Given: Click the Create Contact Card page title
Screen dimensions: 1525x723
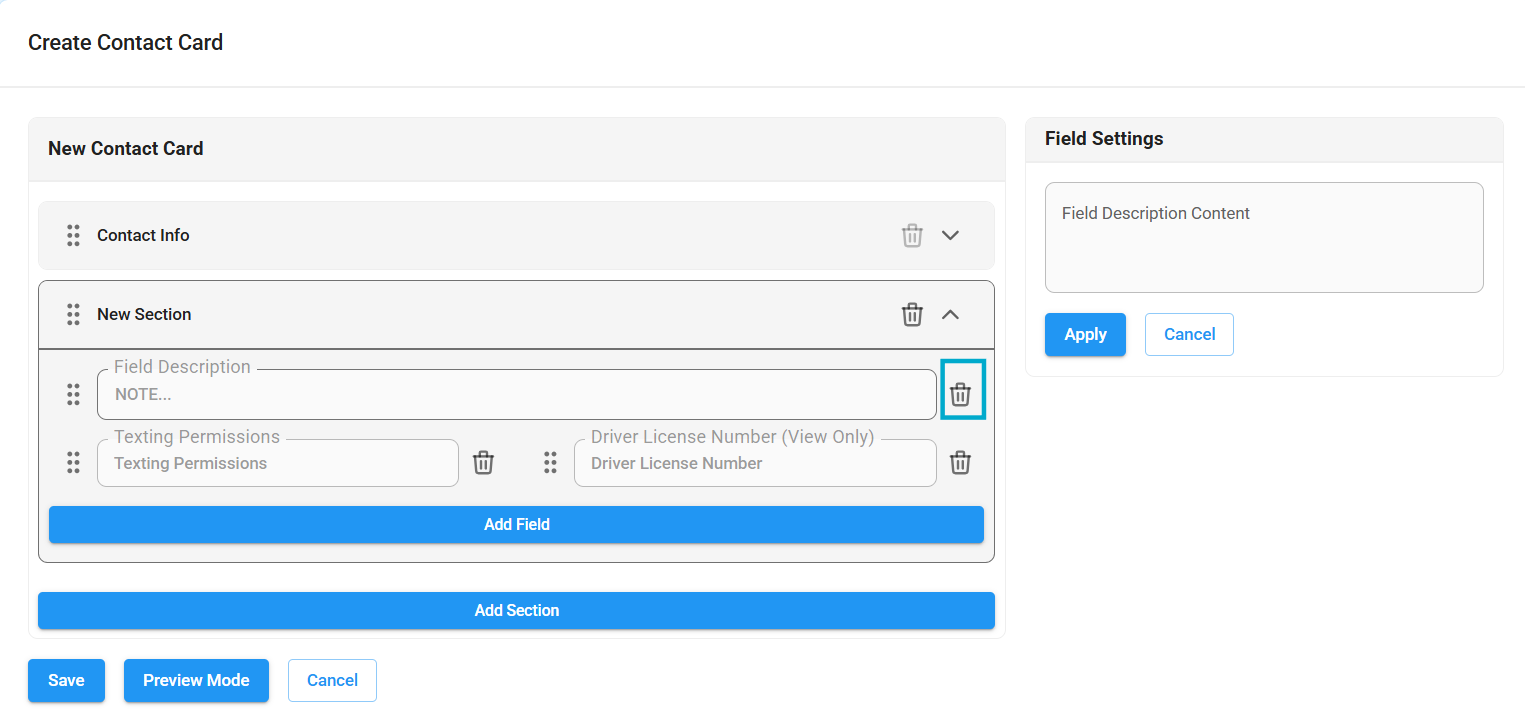Looking at the screenshot, I should click(x=125, y=42).
